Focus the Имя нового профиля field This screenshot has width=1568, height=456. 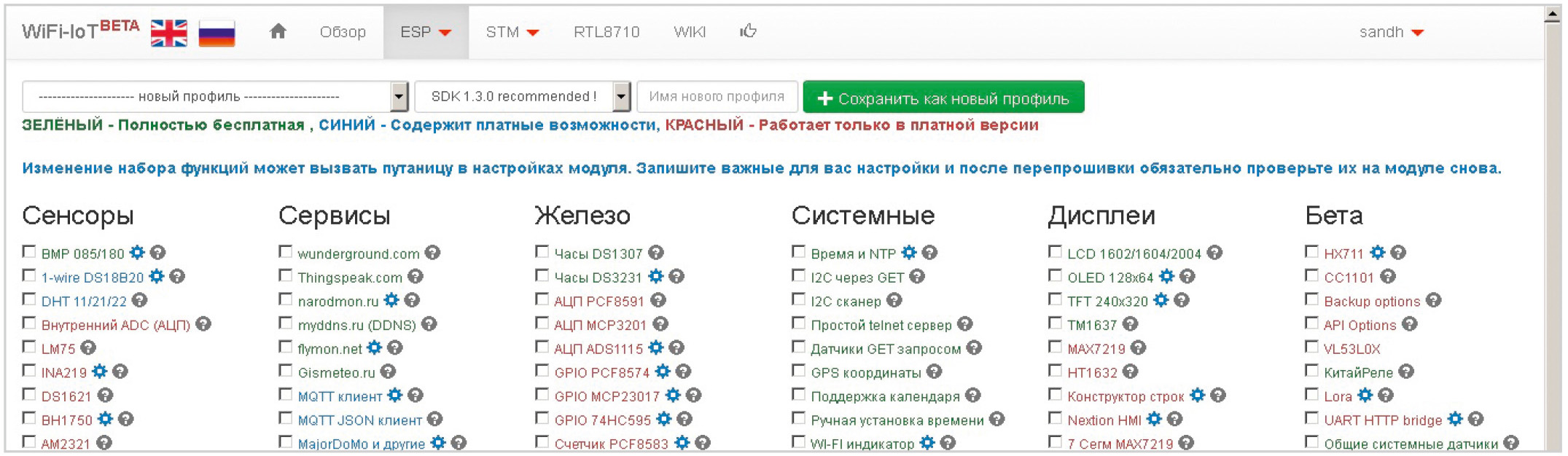tap(717, 96)
